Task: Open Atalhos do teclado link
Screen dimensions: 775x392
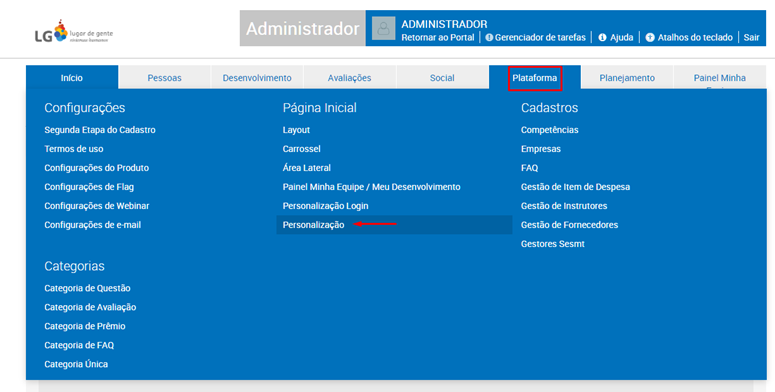Action: [x=695, y=38]
